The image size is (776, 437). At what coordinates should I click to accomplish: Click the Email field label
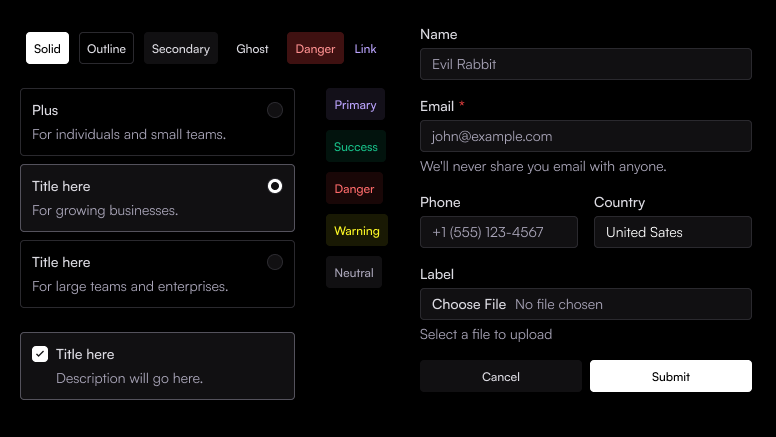pyautogui.click(x=437, y=106)
